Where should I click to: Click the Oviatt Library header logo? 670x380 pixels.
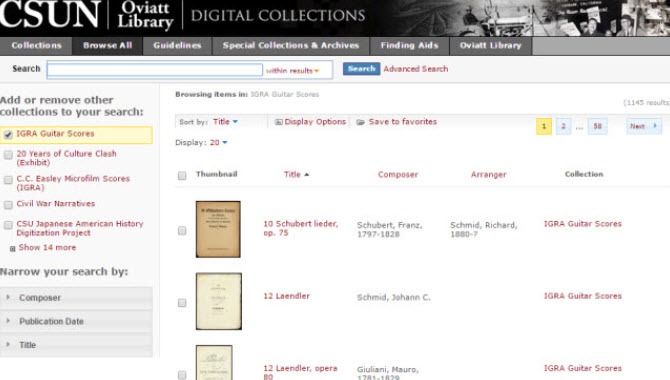click(x=145, y=15)
